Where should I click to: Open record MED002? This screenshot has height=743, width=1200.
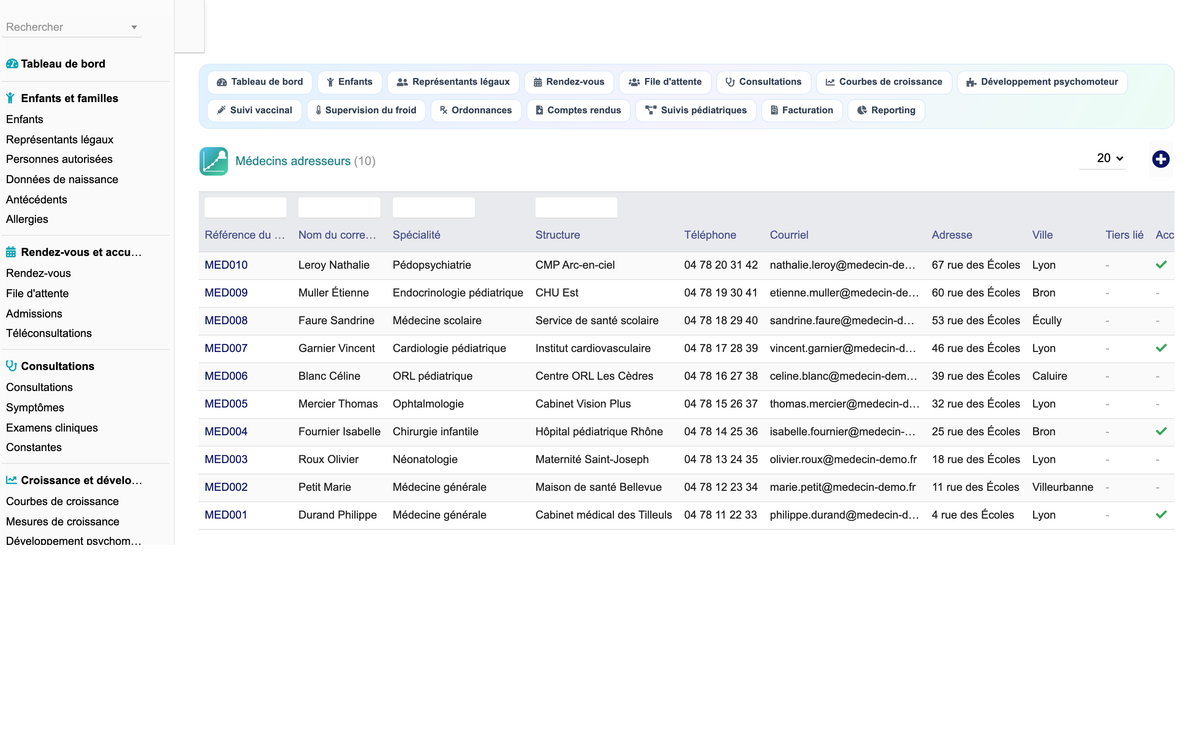coord(226,487)
